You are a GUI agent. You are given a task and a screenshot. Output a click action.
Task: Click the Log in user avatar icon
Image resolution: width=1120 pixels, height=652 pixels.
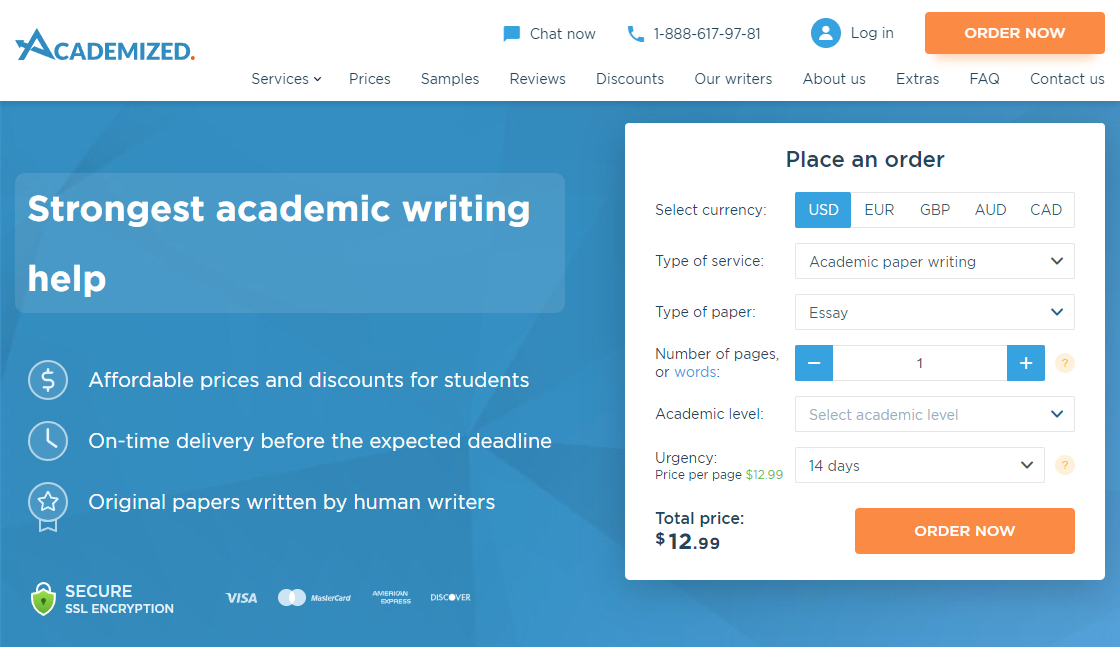point(826,33)
